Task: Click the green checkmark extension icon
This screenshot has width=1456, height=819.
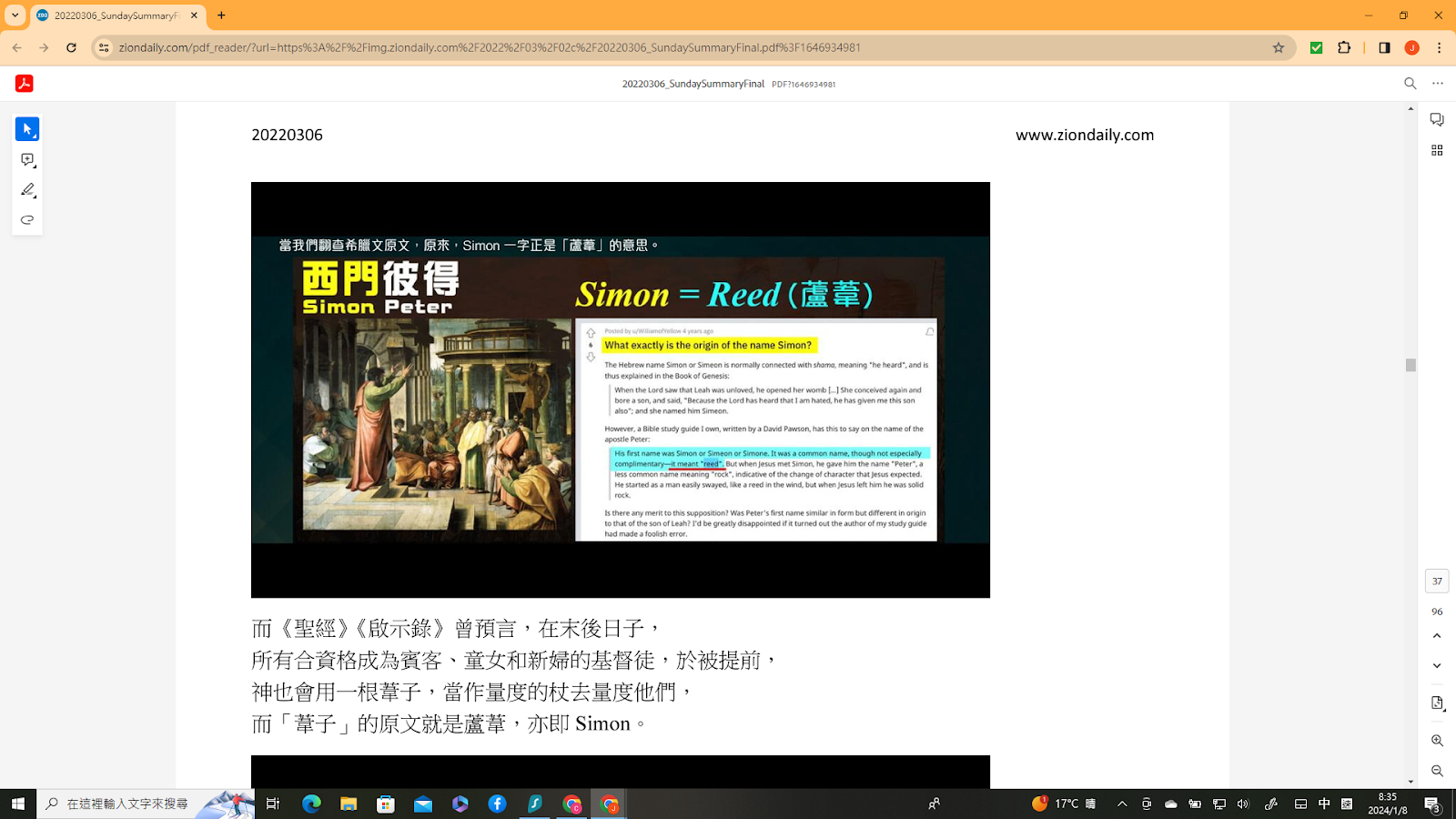Action: (1316, 47)
